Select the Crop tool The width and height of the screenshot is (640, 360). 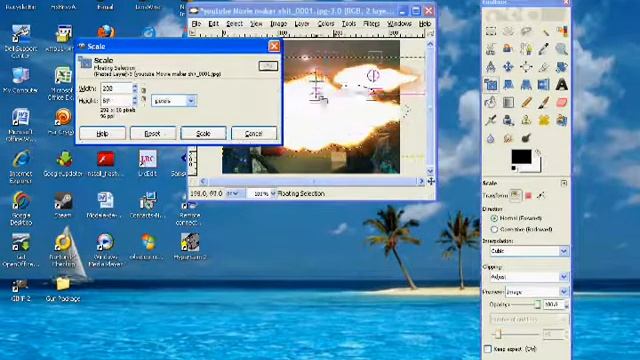pyautogui.click(x=544, y=67)
